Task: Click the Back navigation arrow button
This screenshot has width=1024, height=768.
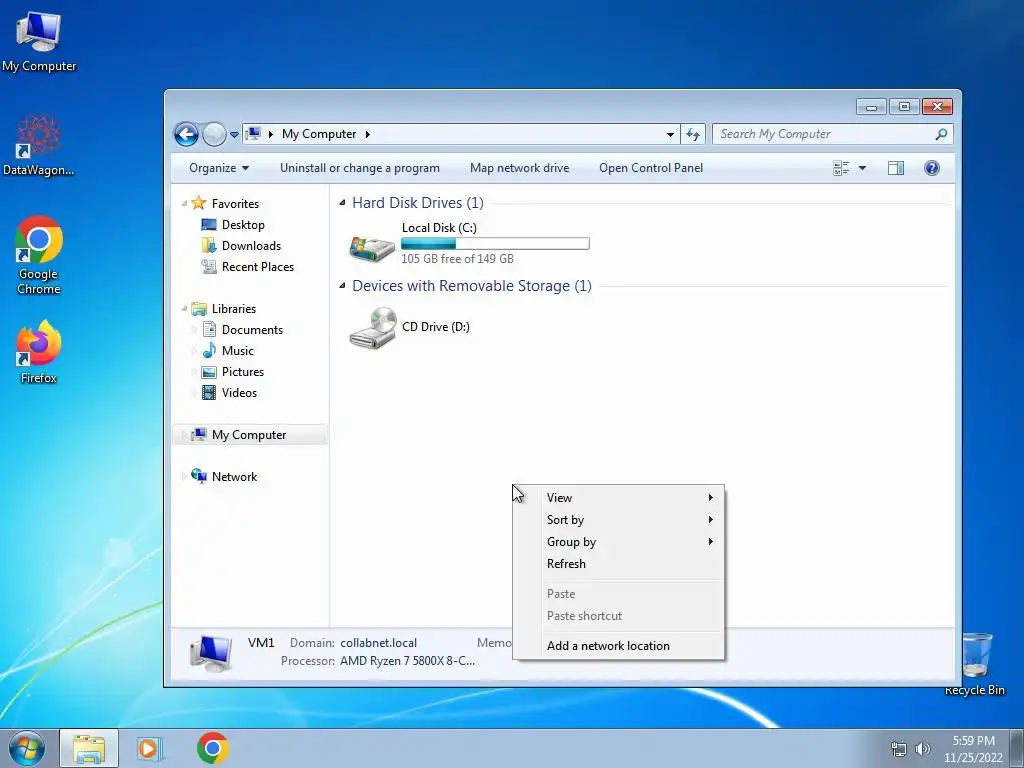Action: 186,135
